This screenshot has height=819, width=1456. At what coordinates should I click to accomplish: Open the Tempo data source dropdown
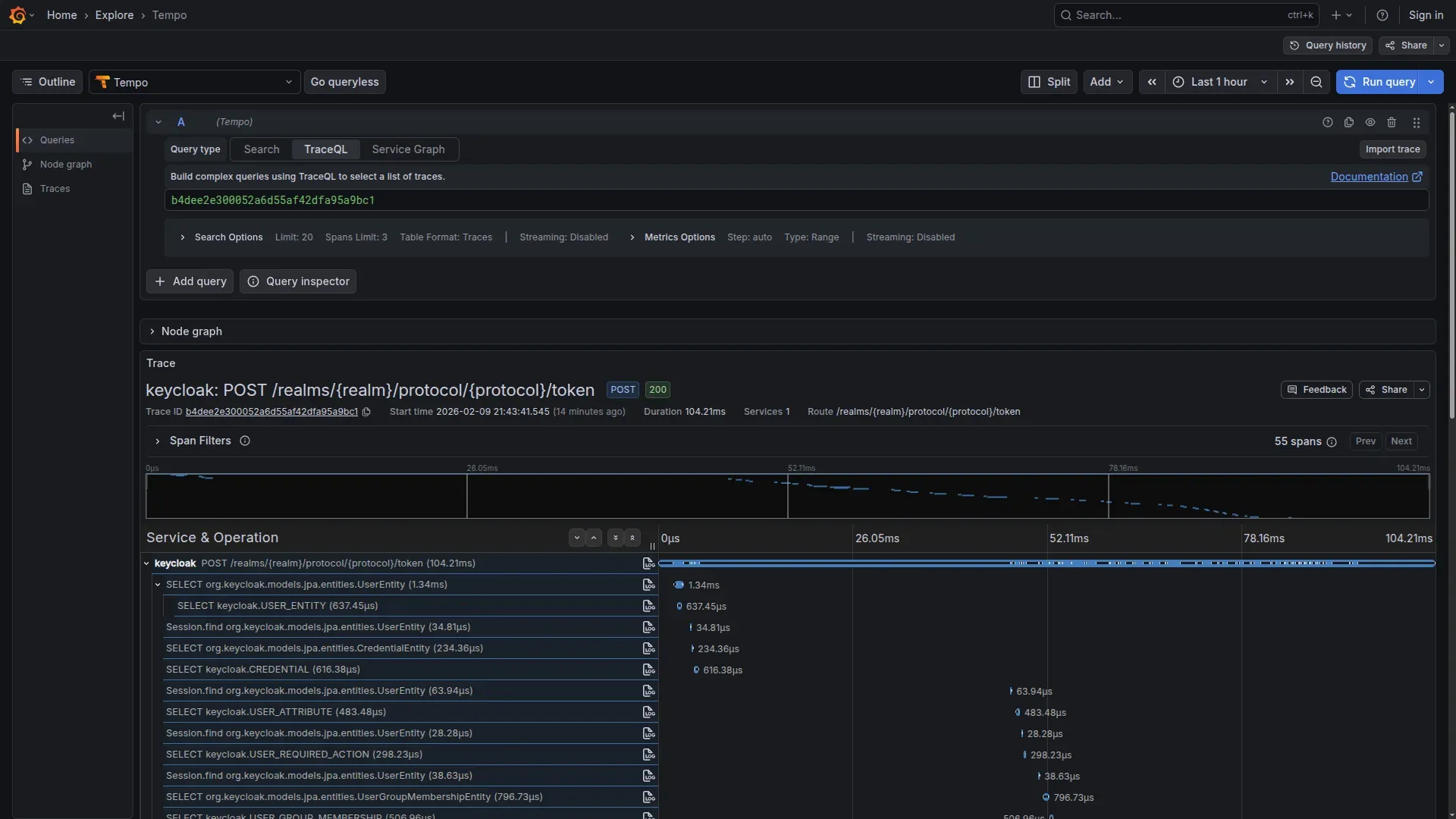[195, 82]
